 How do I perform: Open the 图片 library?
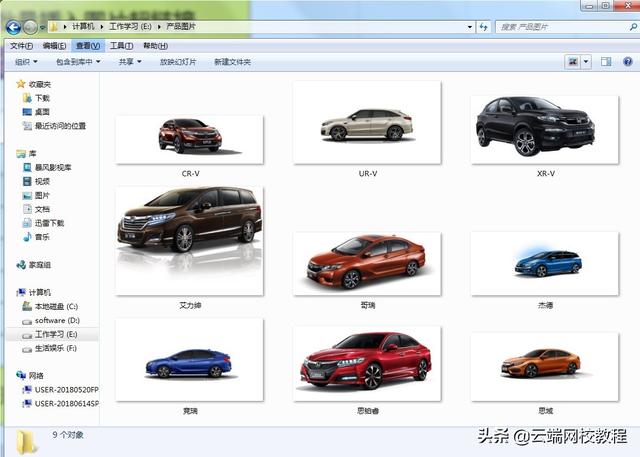(42, 195)
